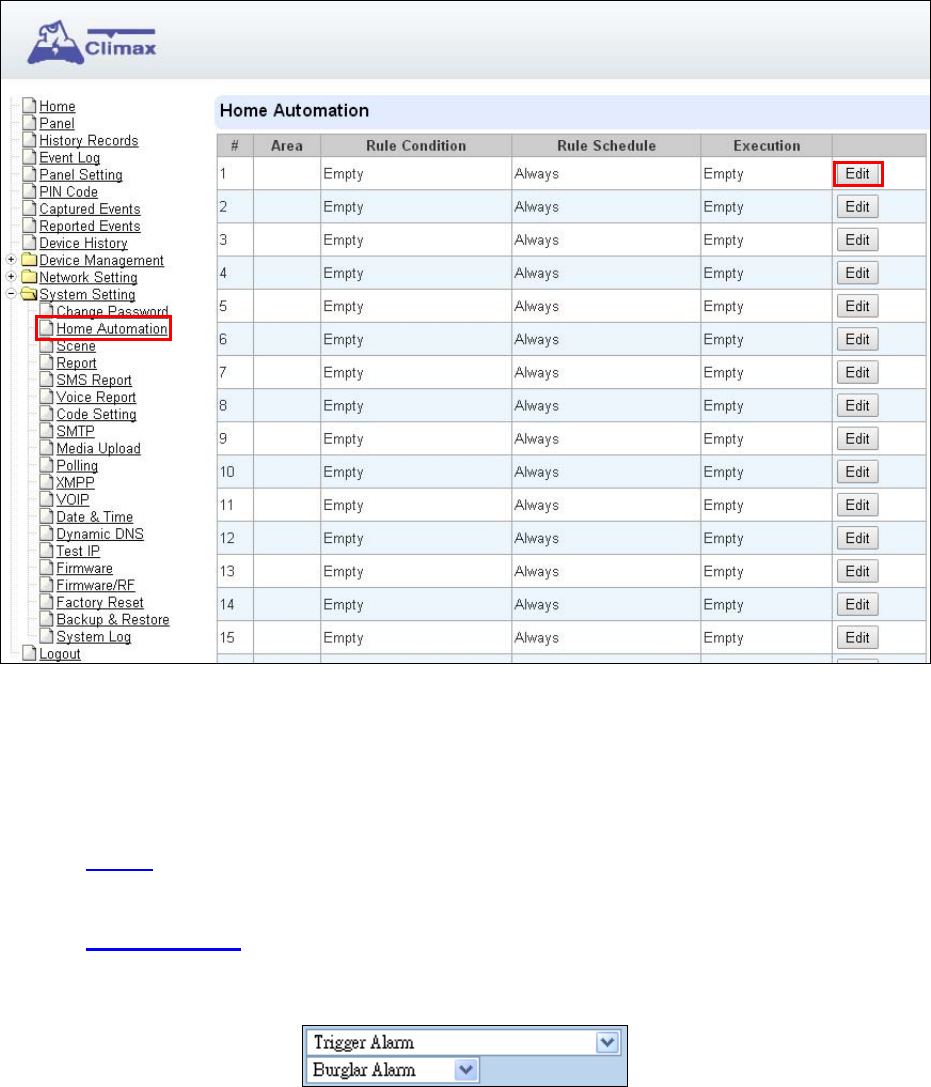Click the page icon beside Captured Events
This screenshot has height=1087, width=931.
[29, 209]
